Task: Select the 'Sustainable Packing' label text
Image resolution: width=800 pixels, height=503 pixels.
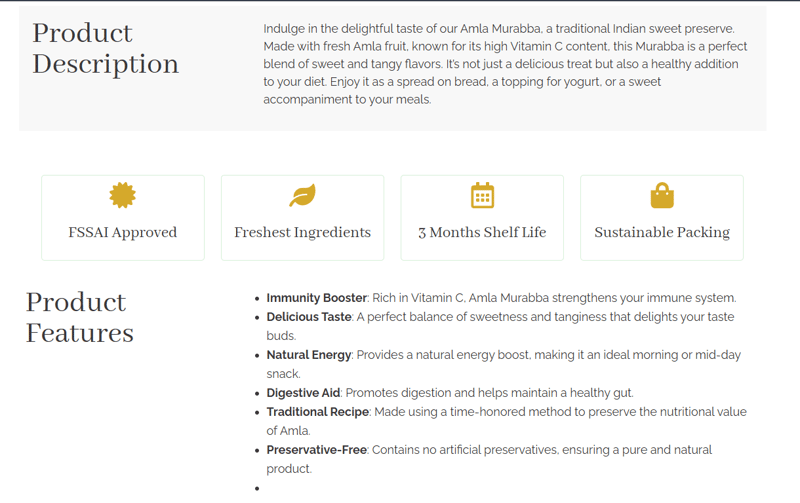Action: click(662, 232)
